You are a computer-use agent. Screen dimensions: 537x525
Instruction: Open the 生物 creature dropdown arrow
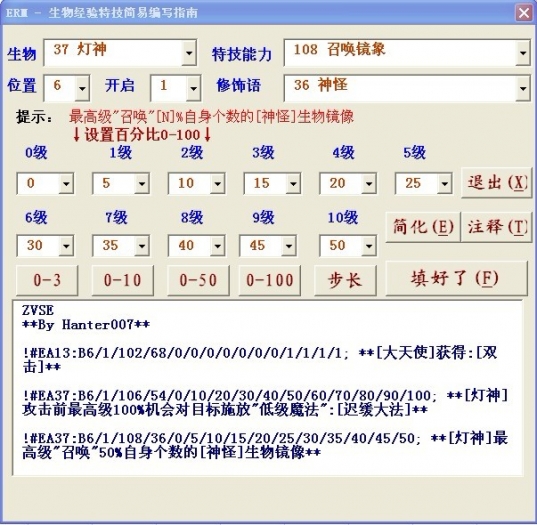pyautogui.click(x=189, y=53)
